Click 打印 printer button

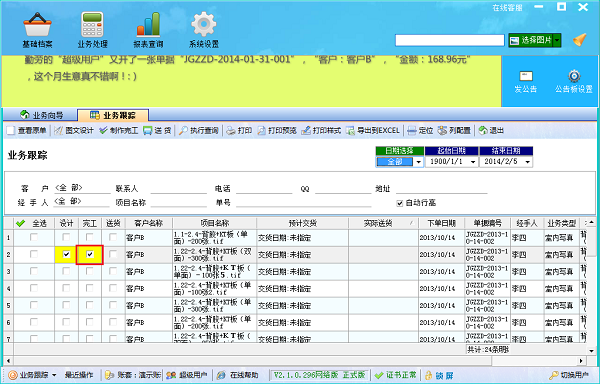pos(239,130)
